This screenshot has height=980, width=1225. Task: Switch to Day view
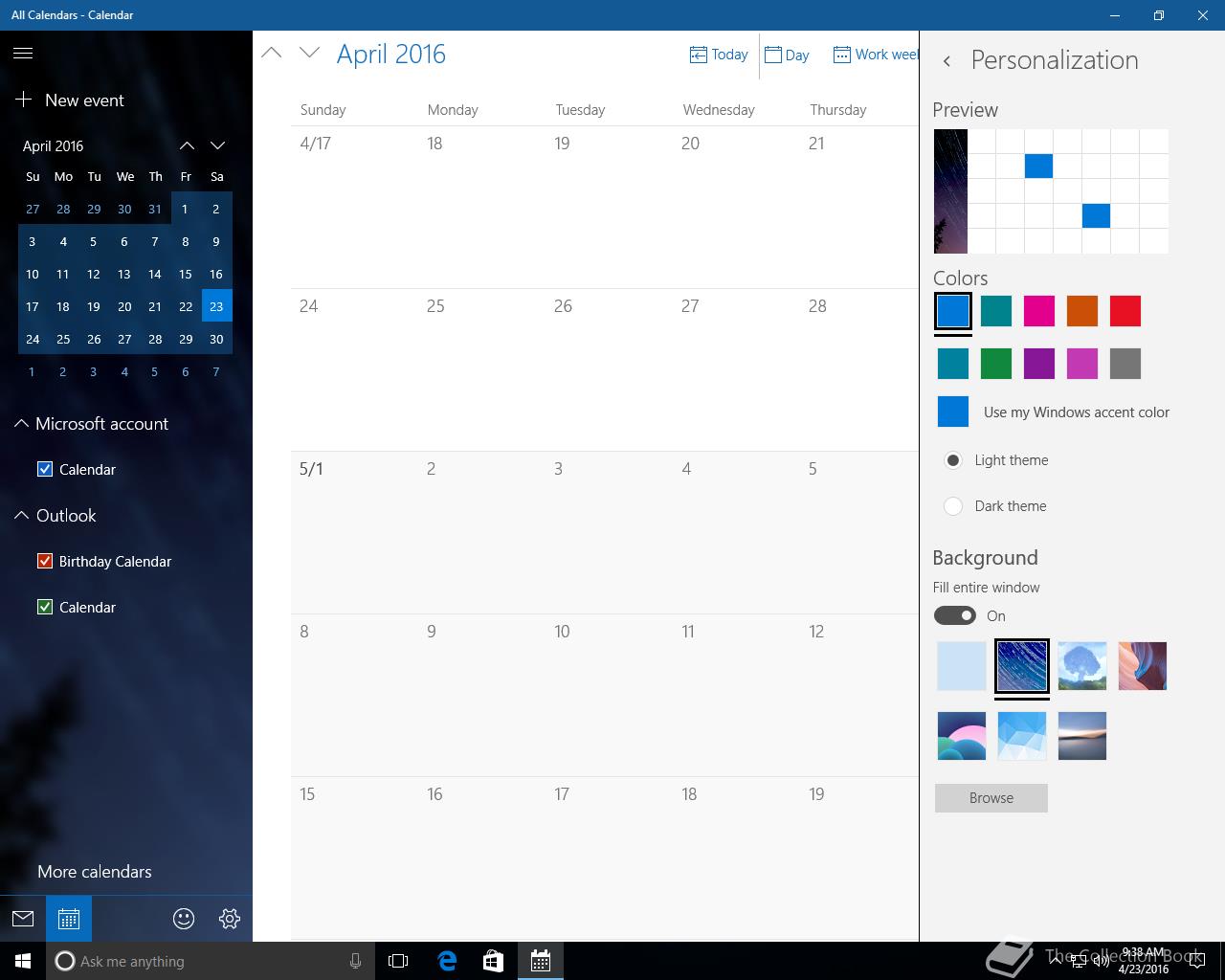[x=787, y=55]
